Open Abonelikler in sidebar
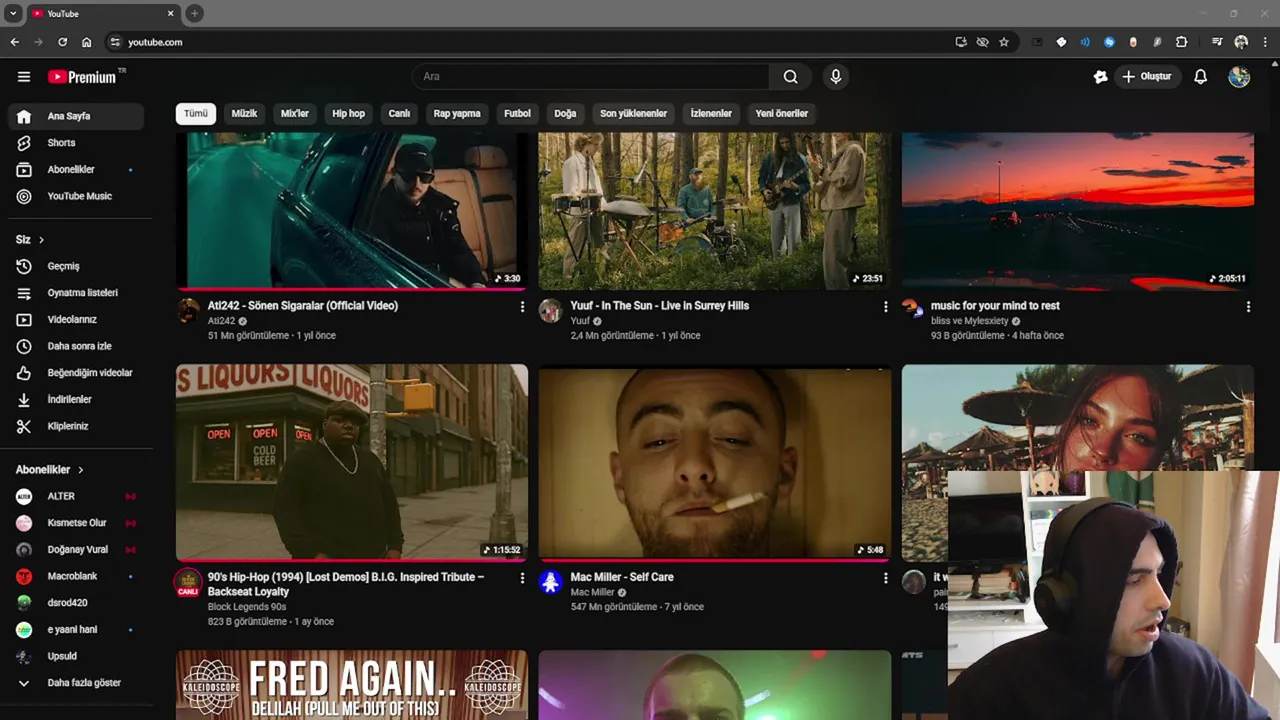Viewport: 1280px width, 720px height. click(76, 170)
